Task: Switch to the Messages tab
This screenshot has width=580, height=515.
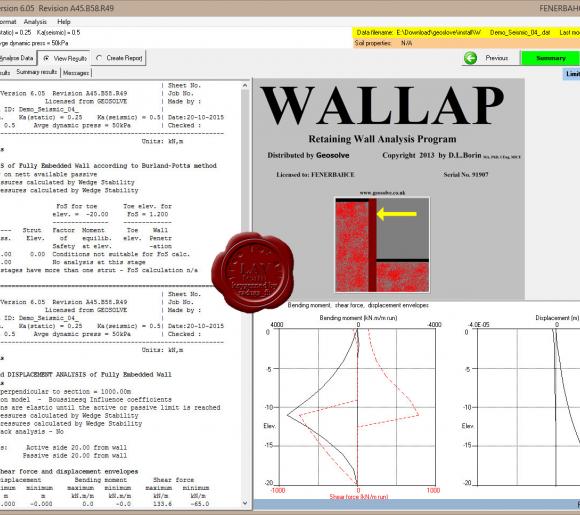Action: (x=76, y=73)
